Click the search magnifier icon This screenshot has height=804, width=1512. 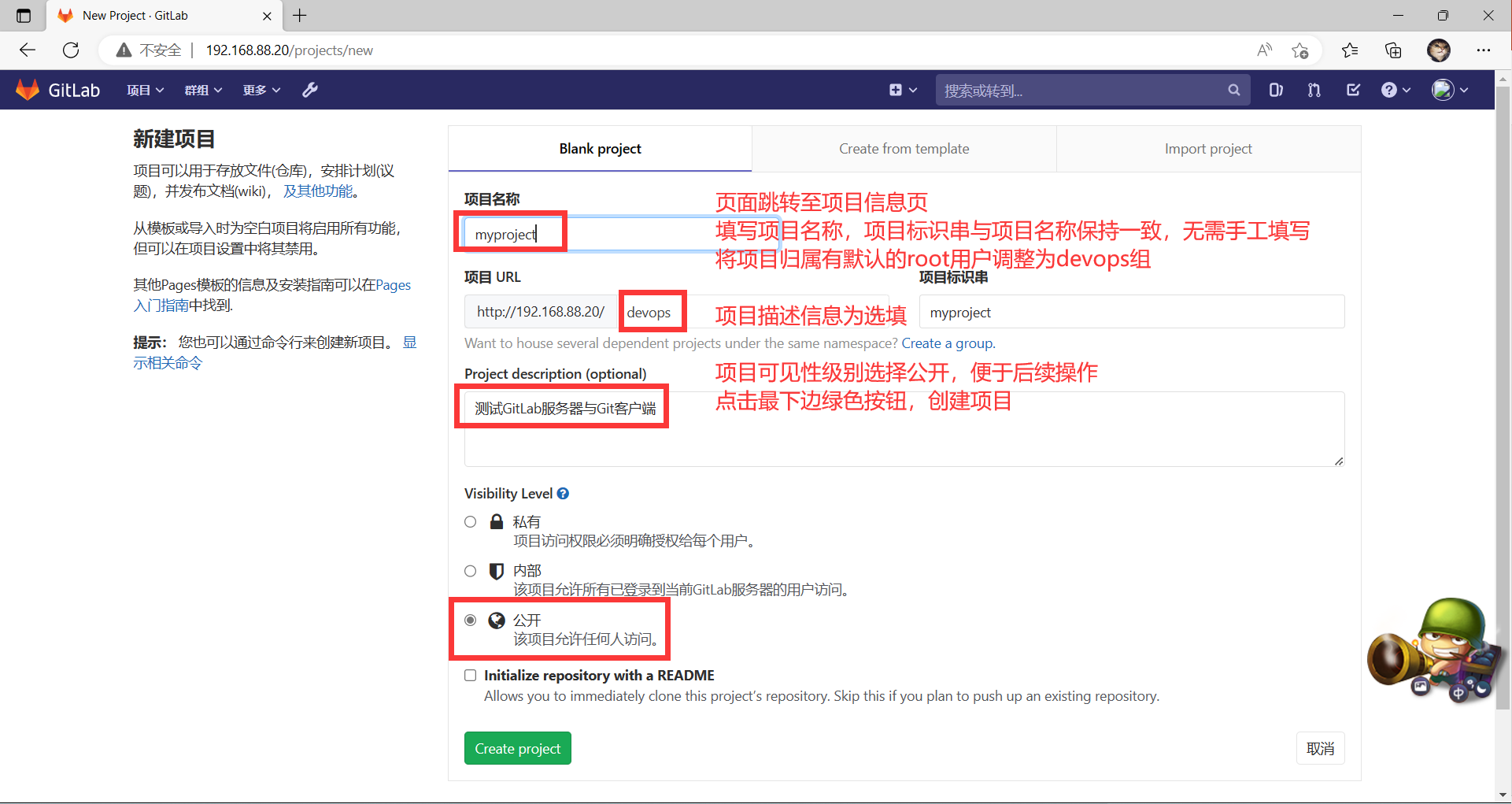[1233, 91]
